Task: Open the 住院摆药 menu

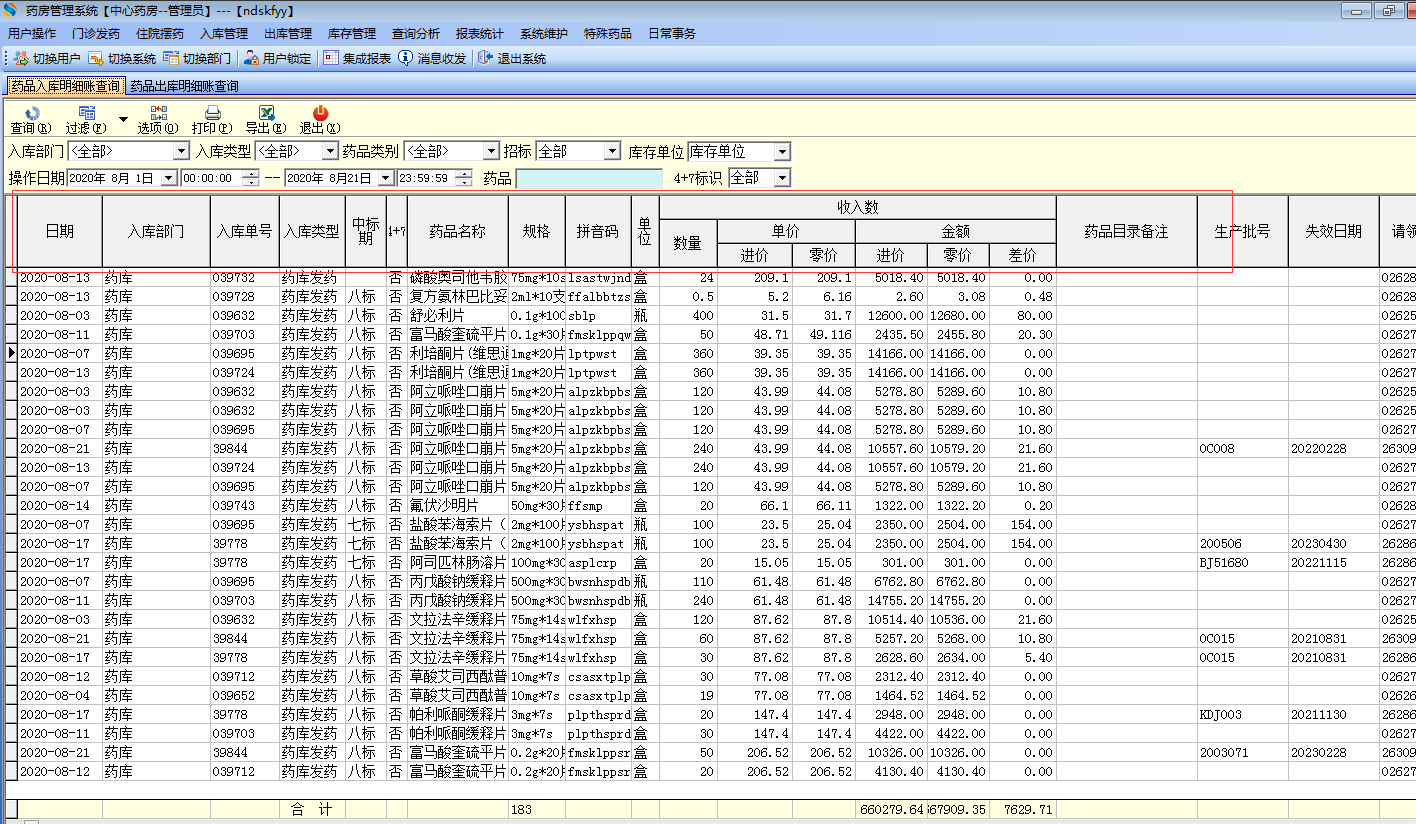Action: (x=160, y=33)
